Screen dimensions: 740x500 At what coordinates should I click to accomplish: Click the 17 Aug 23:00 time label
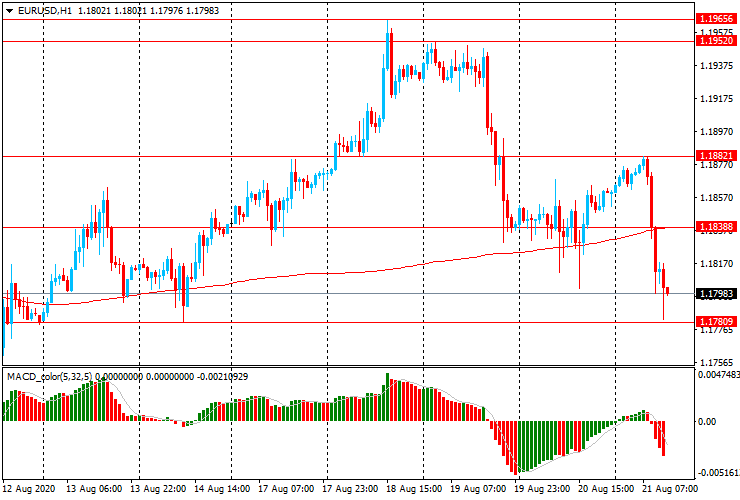350,489
